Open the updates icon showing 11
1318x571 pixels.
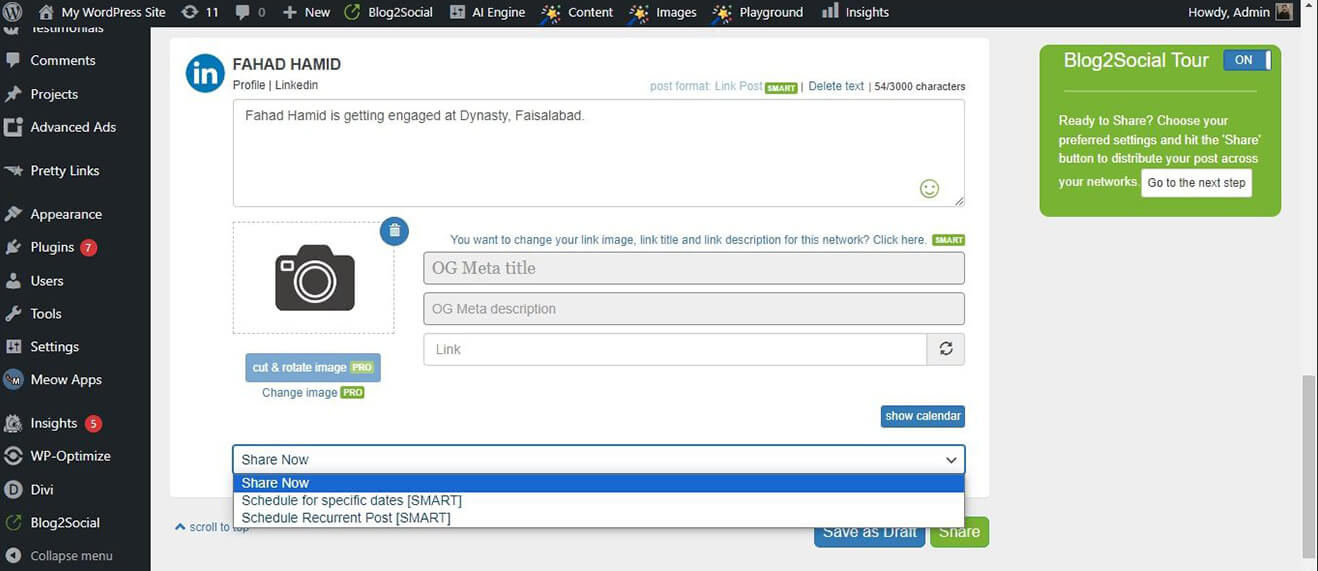click(x=200, y=12)
